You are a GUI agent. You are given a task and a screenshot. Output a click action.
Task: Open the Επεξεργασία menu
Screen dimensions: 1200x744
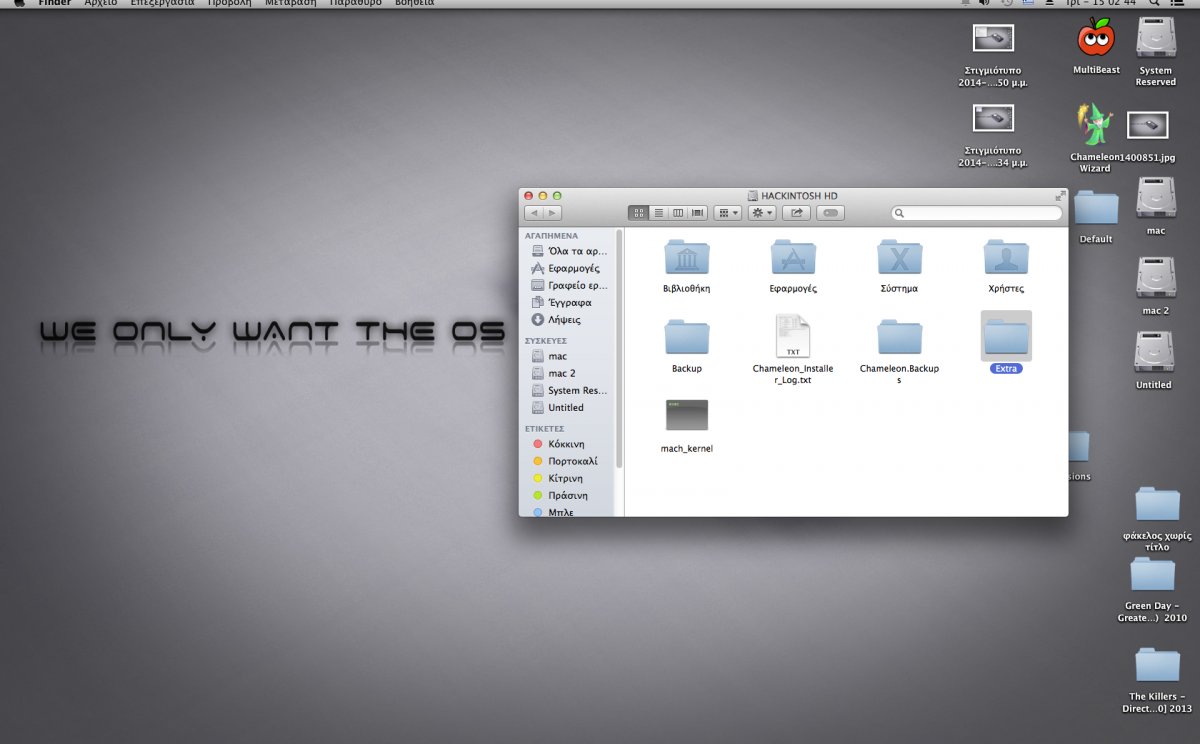click(x=162, y=4)
